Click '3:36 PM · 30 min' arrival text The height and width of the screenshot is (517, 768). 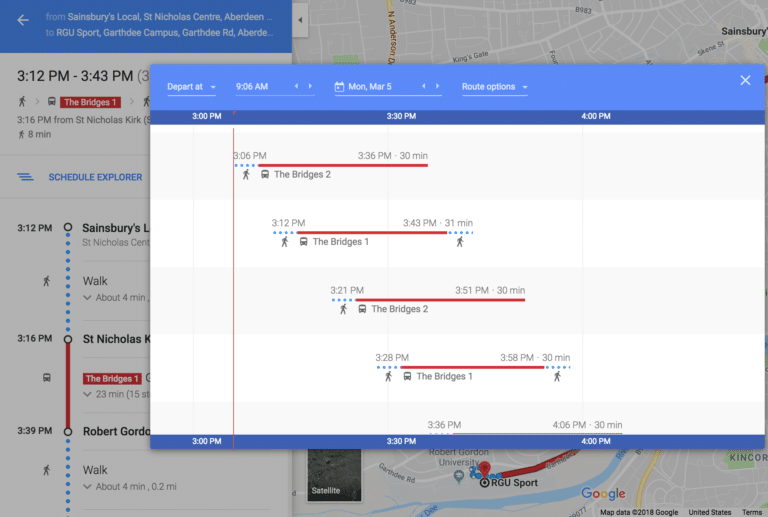coord(392,156)
